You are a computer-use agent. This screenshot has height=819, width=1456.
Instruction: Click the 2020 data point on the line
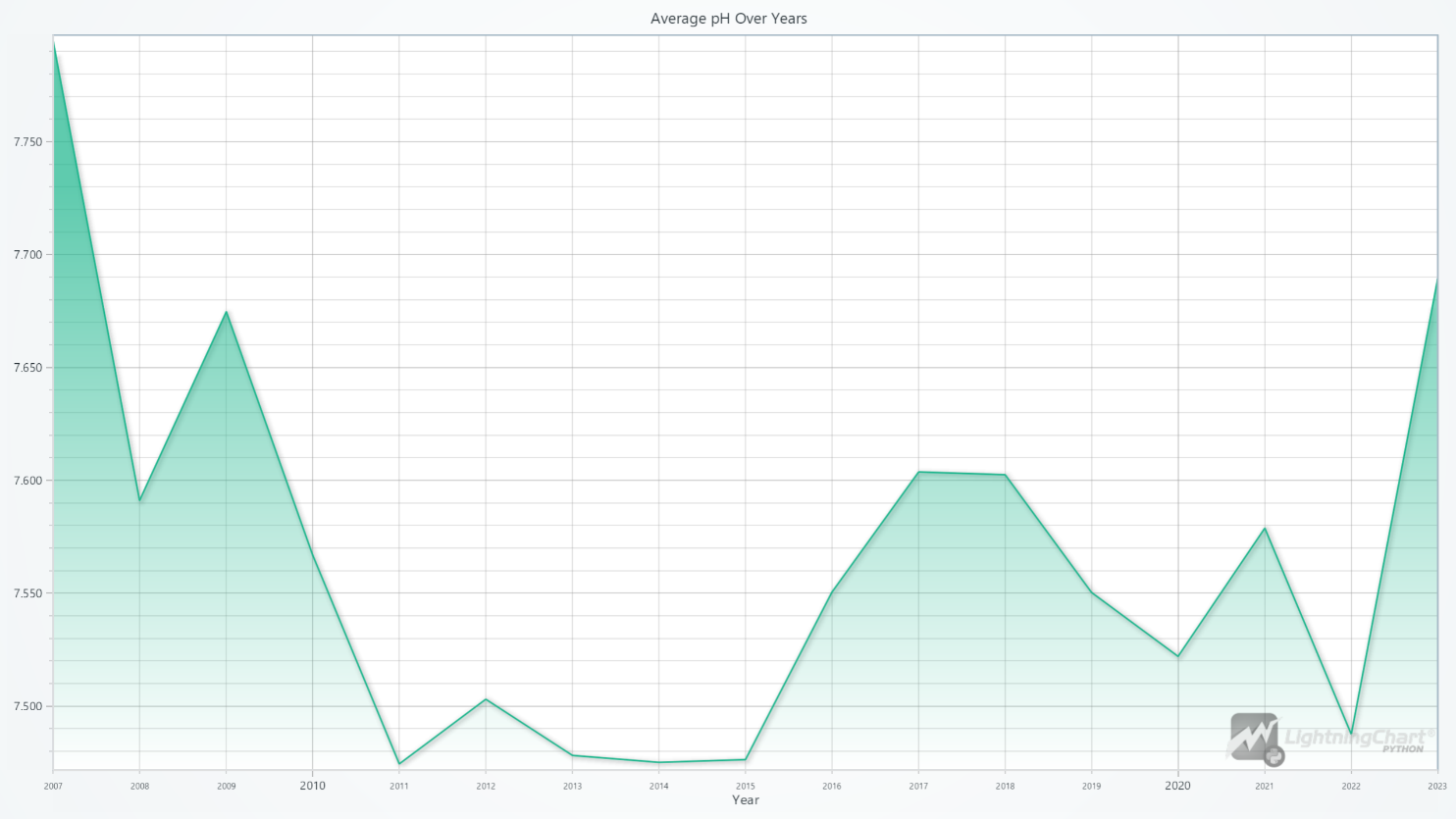tap(1178, 656)
